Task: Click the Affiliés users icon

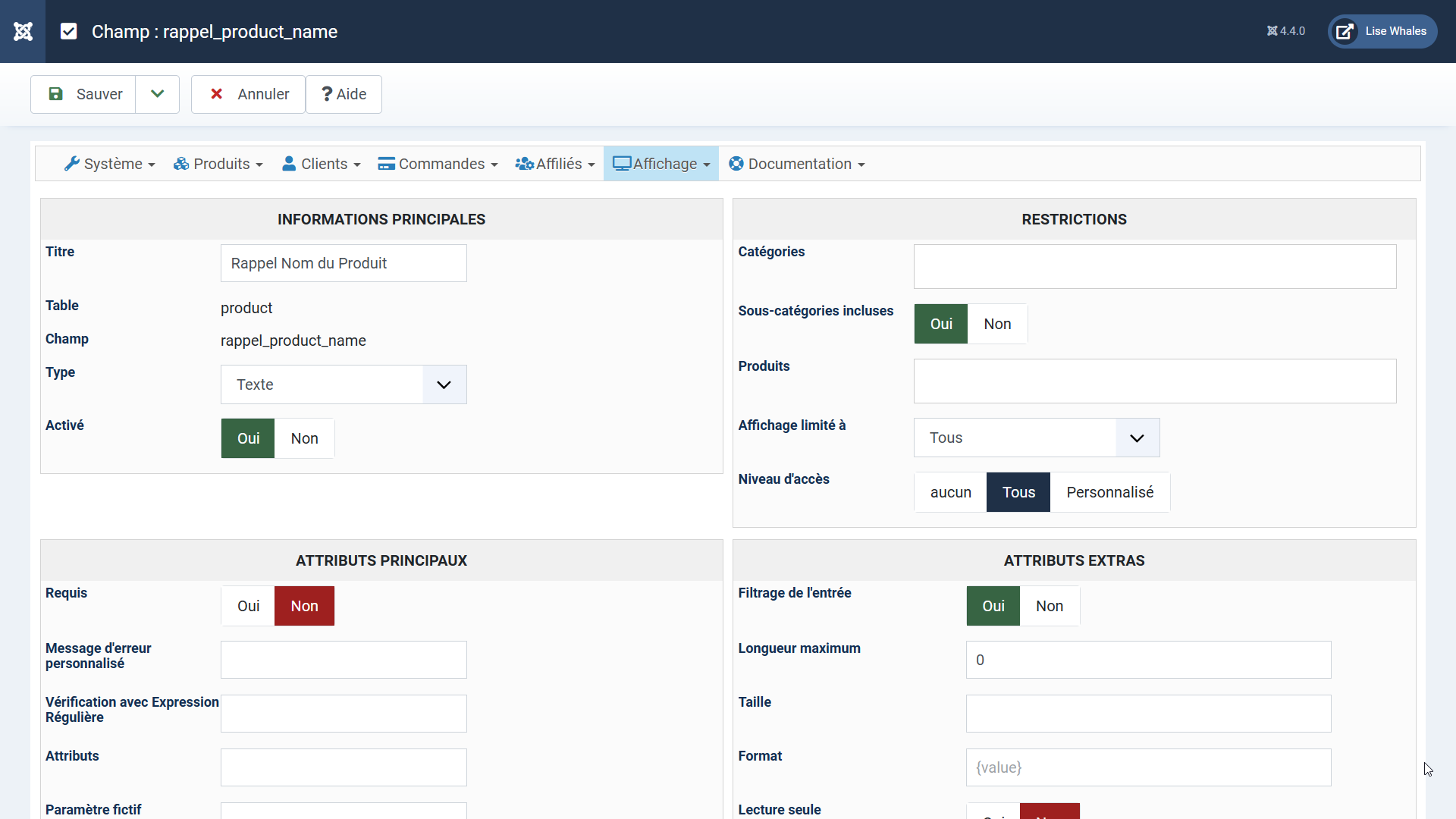Action: 525,164
